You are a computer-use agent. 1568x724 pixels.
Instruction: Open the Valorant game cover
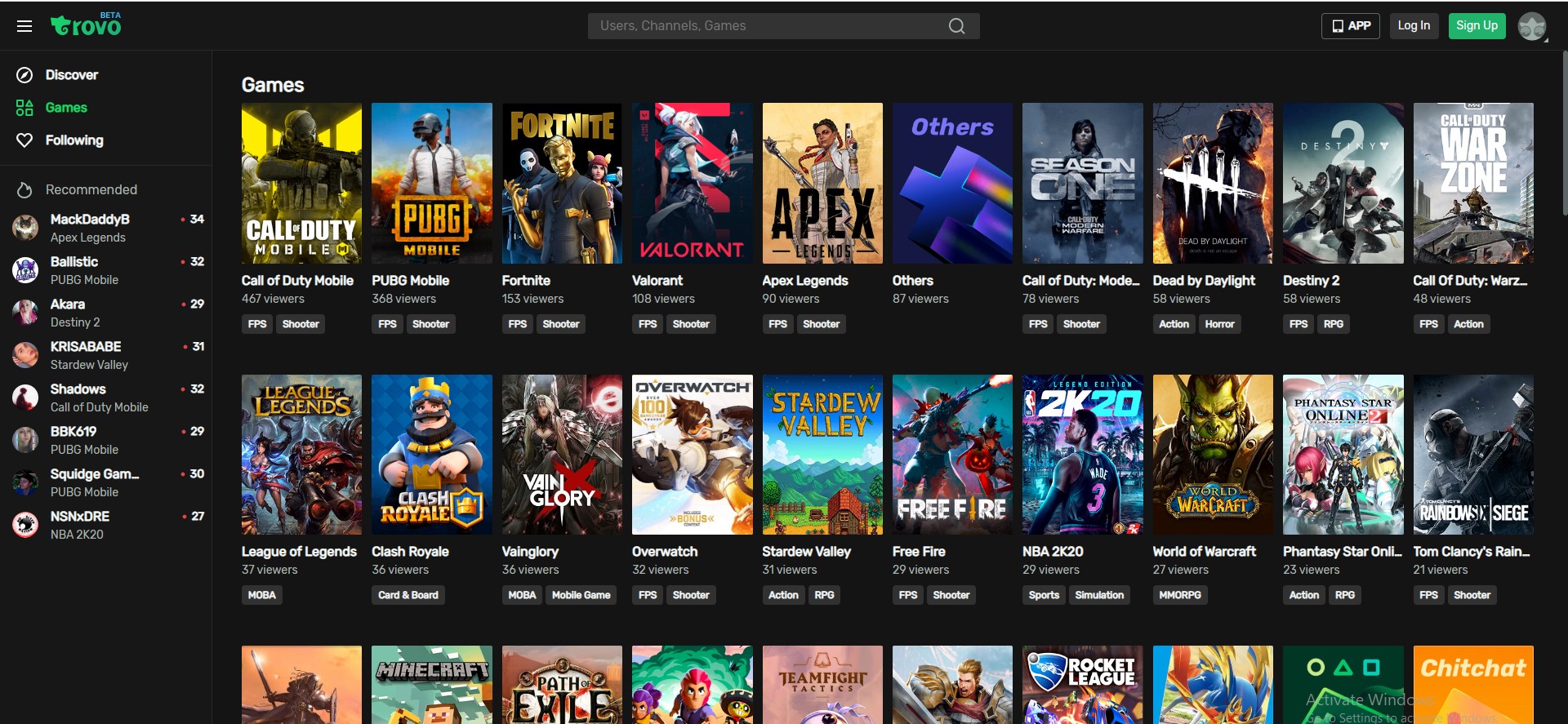click(x=692, y=183)
